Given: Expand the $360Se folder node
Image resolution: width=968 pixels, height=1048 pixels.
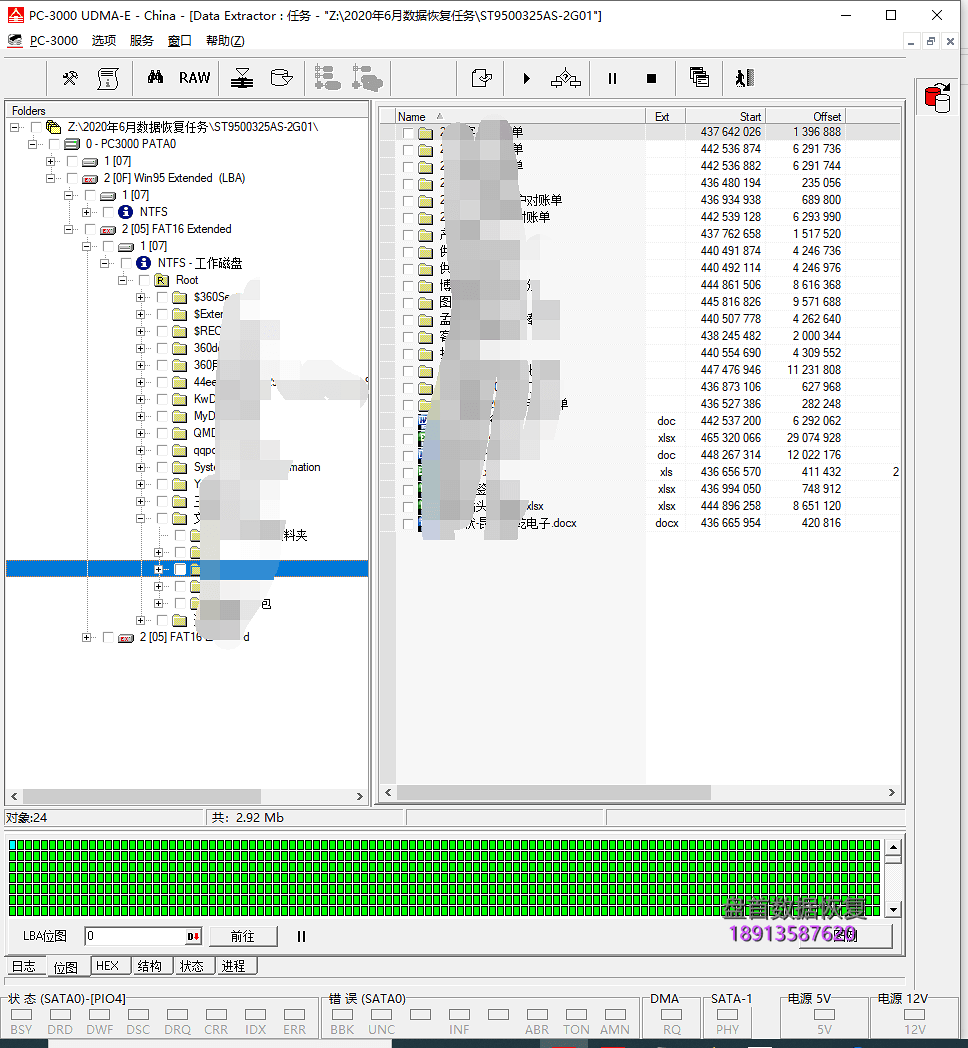Looking at the screenshot, I should (x=140, y=297).
